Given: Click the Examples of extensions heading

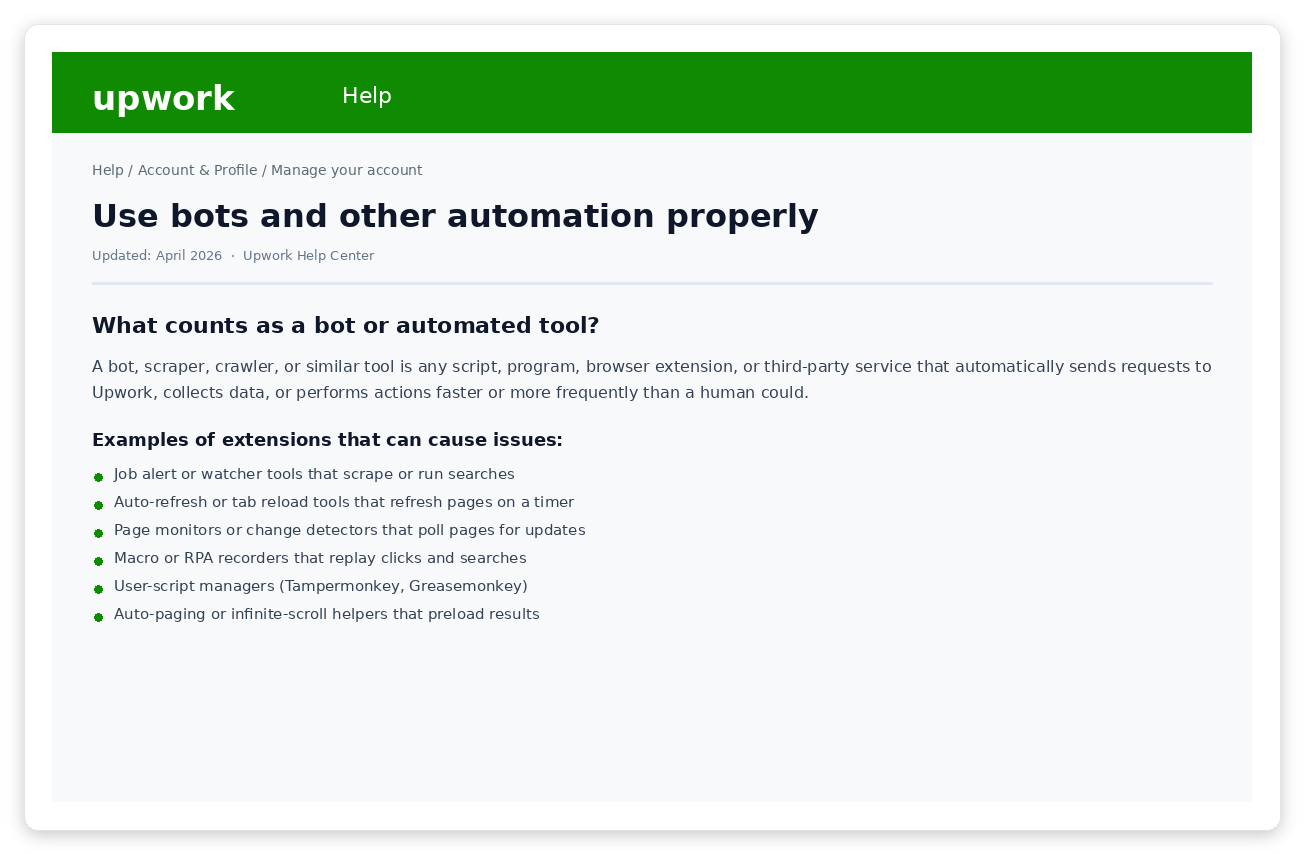Looking at the screenshot, I should click(x=327, y=440).
